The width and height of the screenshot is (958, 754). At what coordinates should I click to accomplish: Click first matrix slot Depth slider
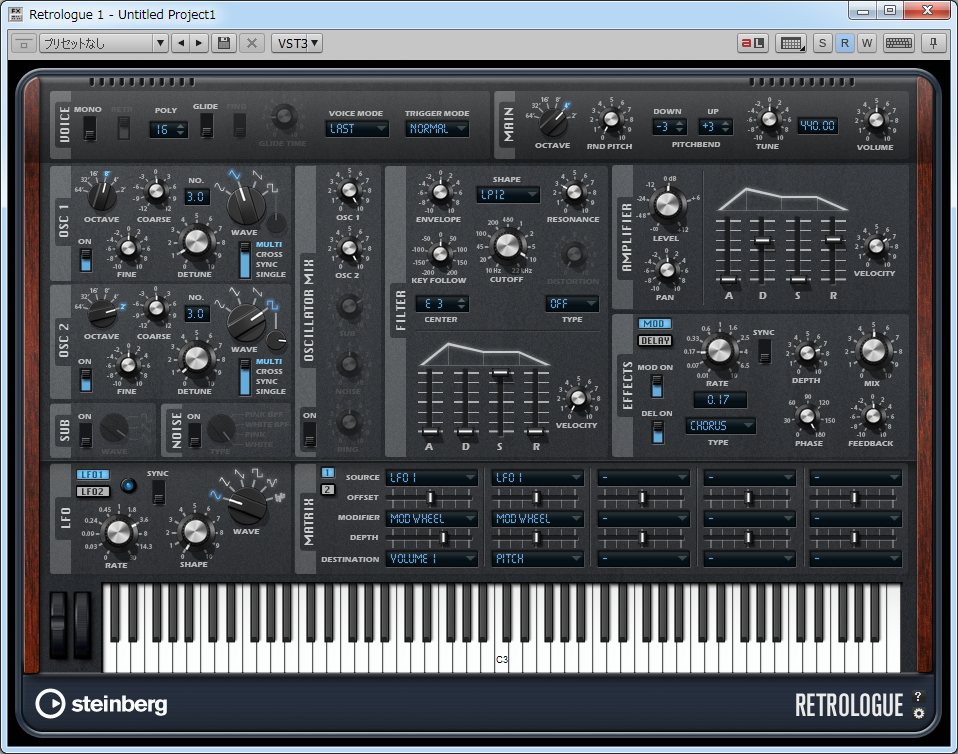tap(431, 538)
